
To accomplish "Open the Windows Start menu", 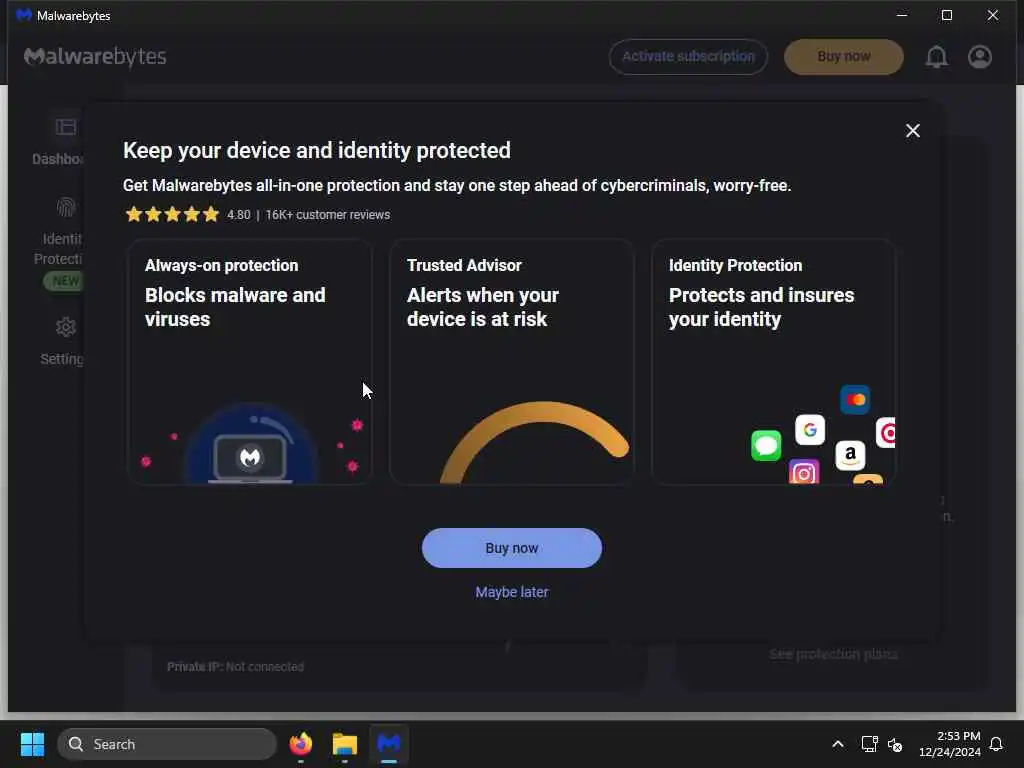I will pos(32,744).
